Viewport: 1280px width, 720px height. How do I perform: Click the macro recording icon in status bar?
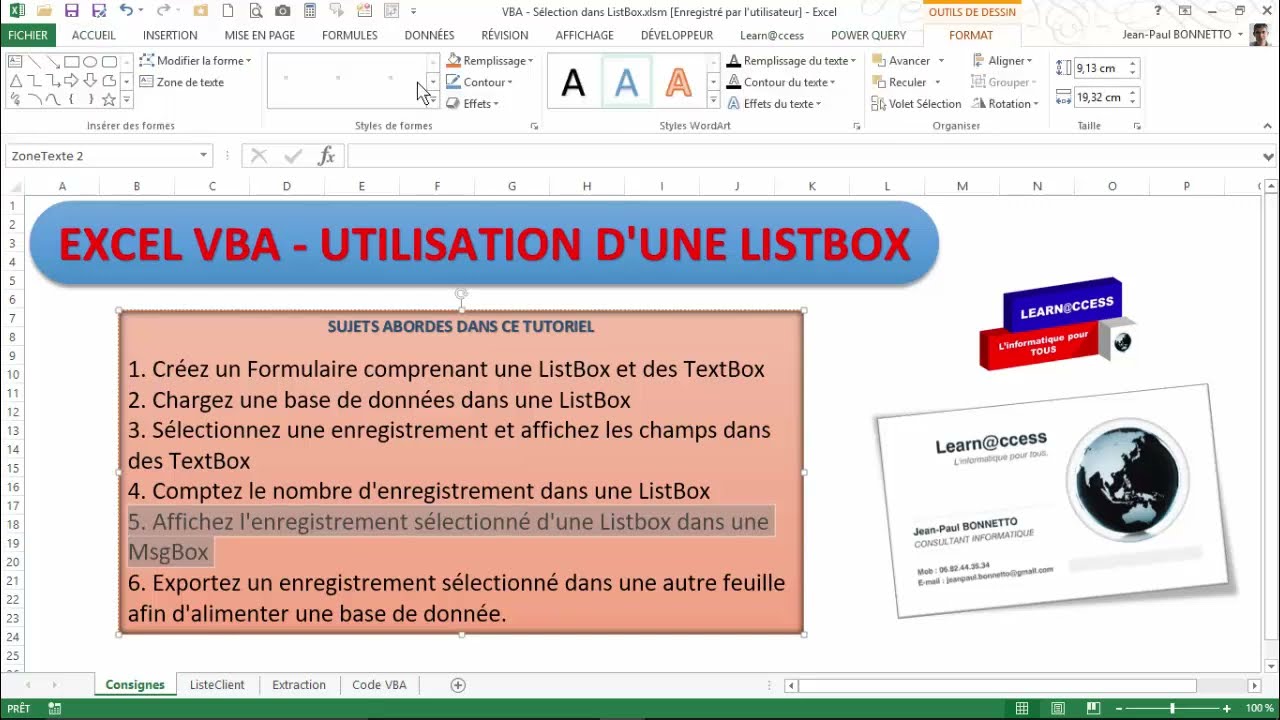[x=53, y=709]
